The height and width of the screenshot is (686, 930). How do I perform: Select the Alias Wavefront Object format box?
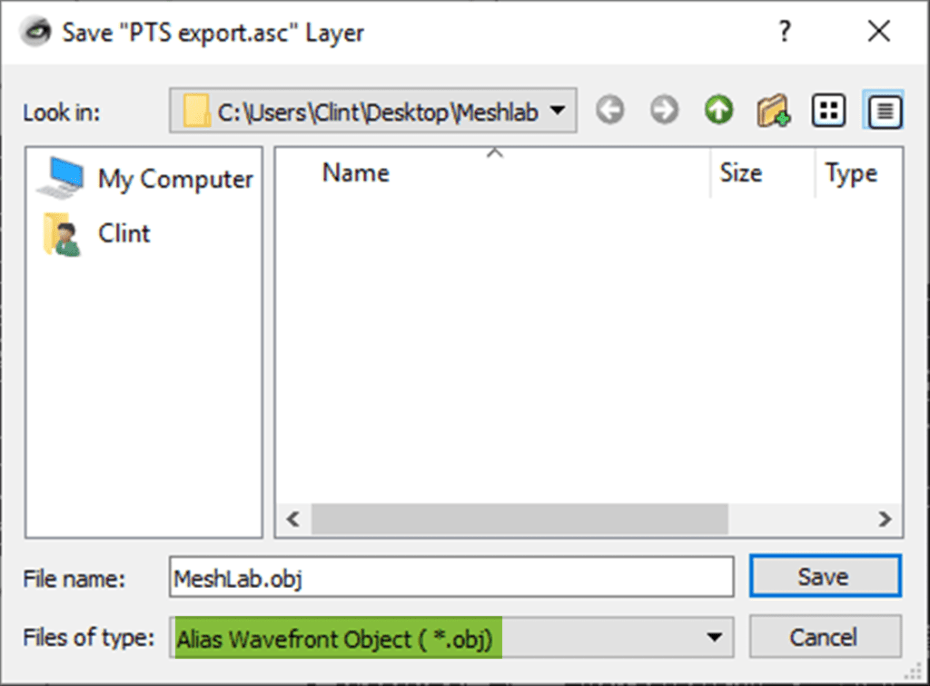[x=335, y=637]
